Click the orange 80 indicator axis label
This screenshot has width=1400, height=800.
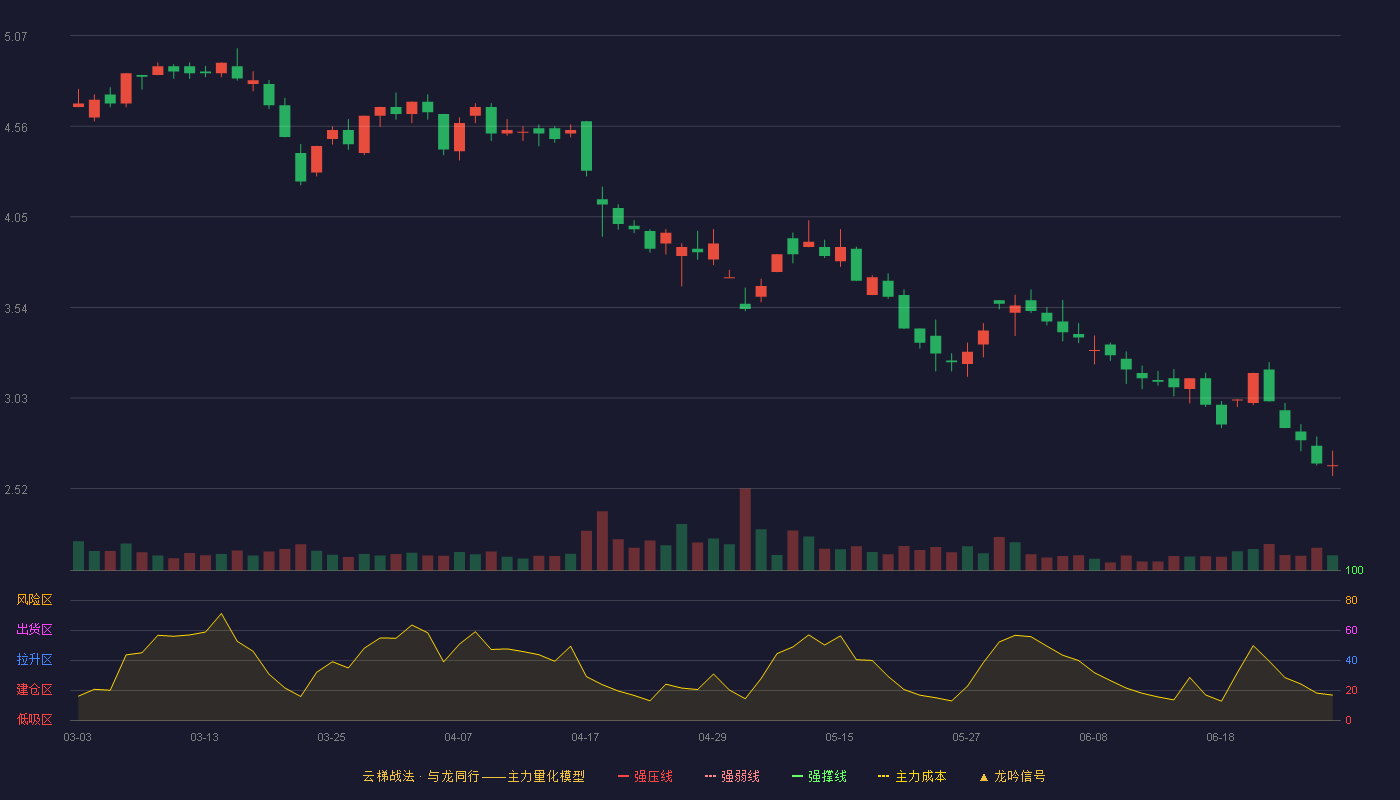click(1351, 600)
